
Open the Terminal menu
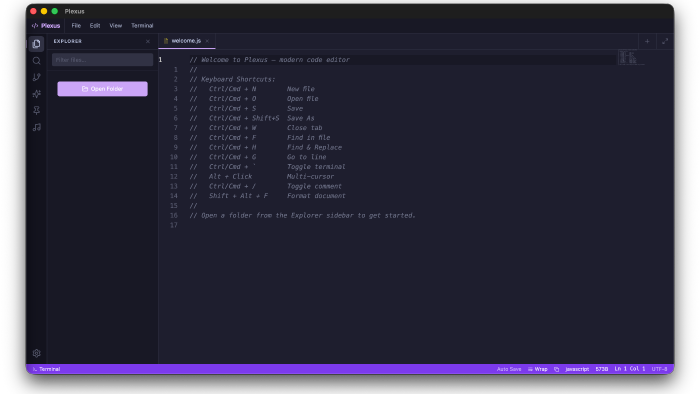point(142,26)
